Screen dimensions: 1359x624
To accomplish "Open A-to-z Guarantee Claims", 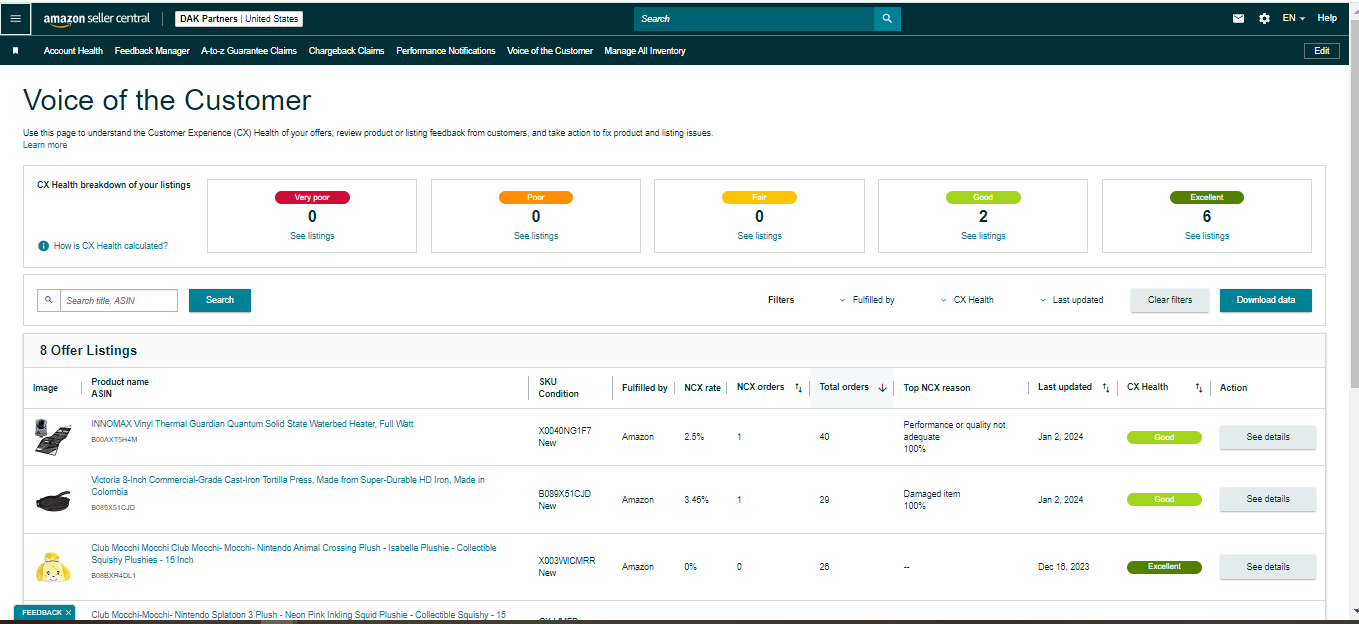I will [x=249, y=51].
